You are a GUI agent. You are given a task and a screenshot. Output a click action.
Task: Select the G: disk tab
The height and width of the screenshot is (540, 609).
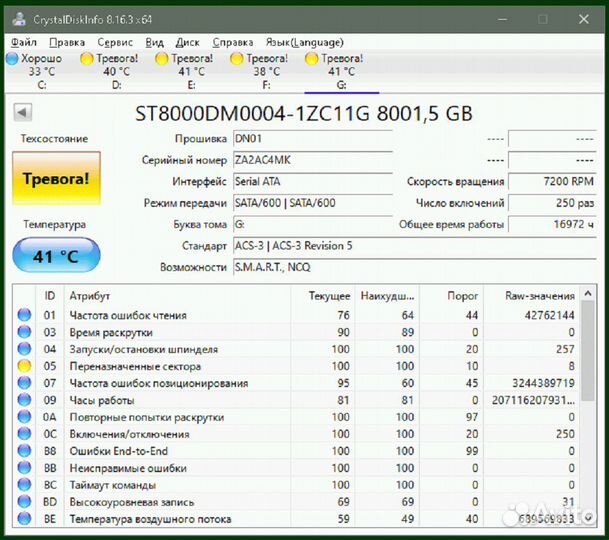(340, 71)
